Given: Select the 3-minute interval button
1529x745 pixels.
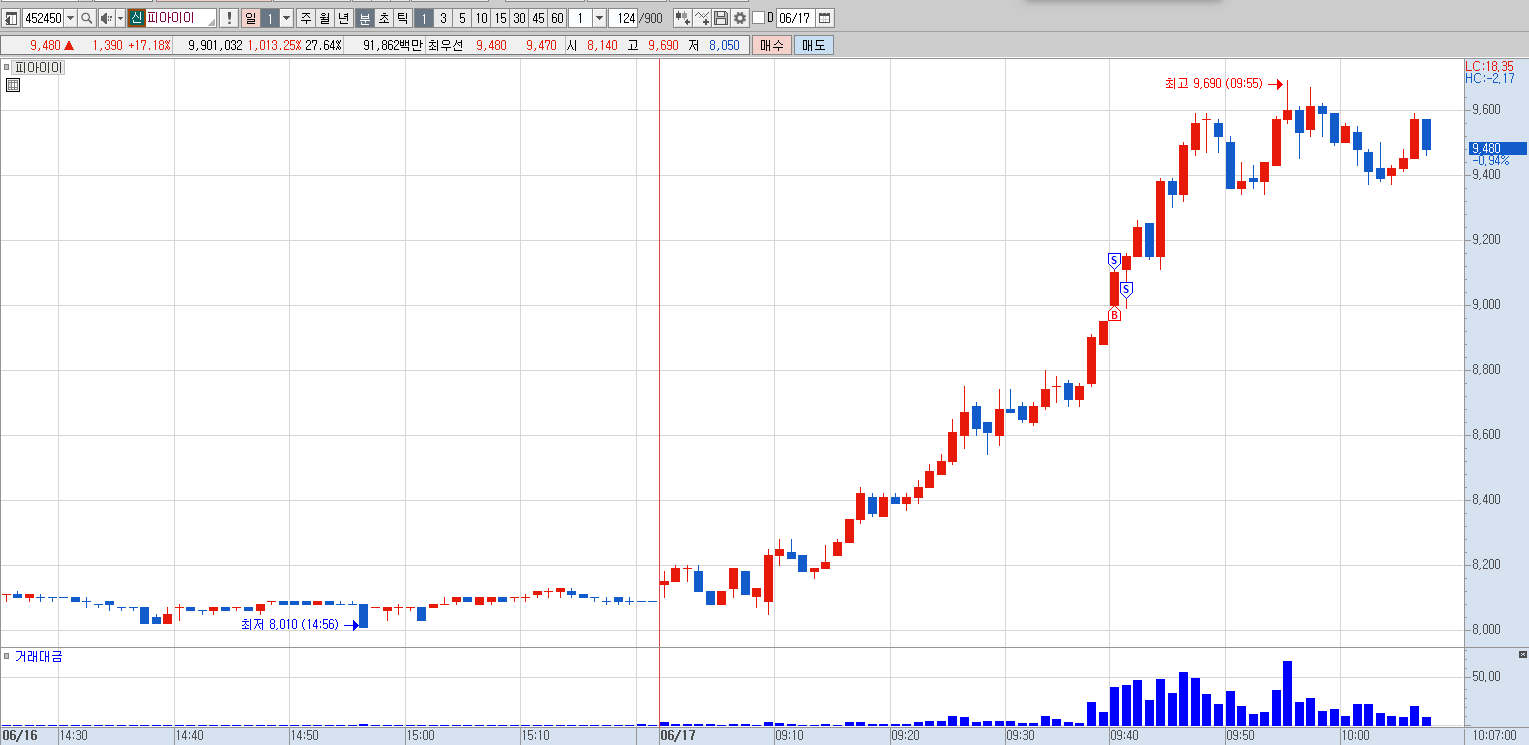Looking at the screenshot, I should coord(443,18).
